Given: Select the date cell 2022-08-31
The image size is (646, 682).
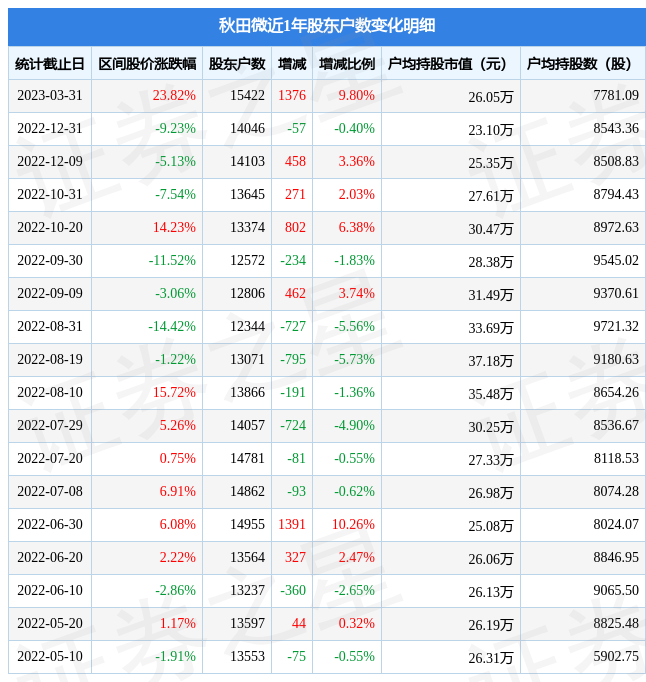Looking at the screenshot, I should tap(50, 327).
